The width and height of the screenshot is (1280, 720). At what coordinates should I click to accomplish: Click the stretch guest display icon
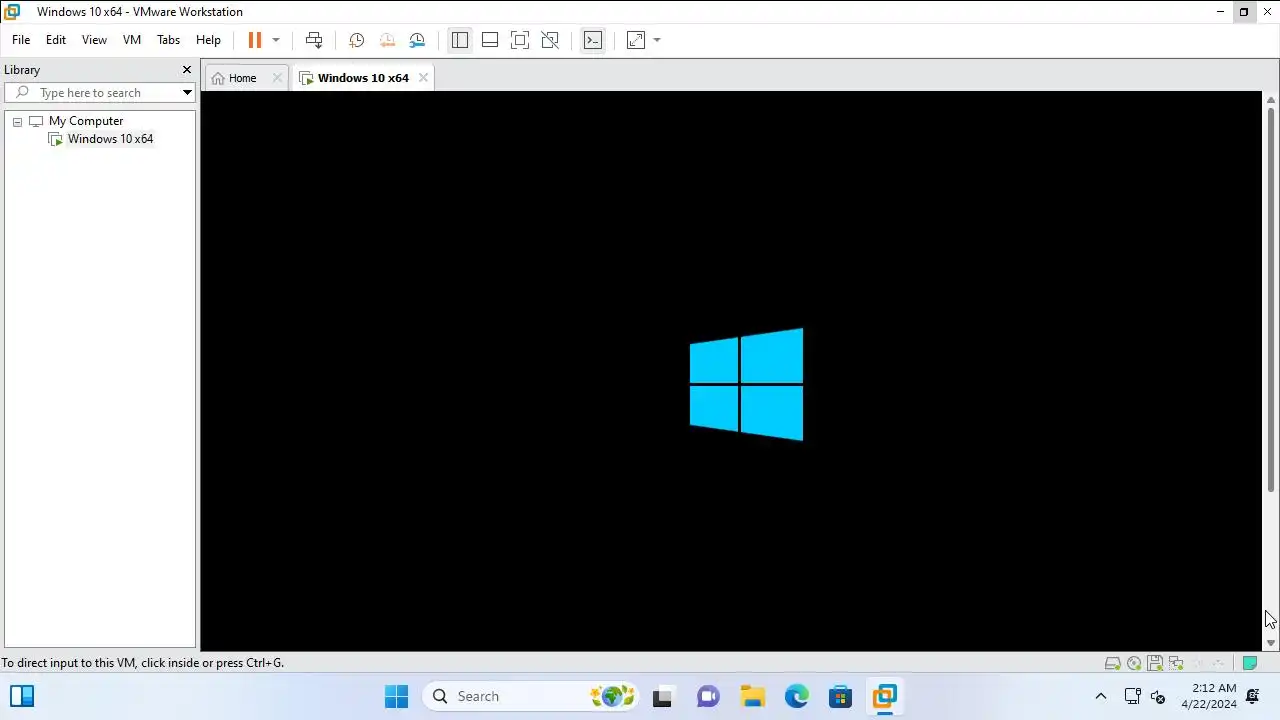point(636,40)
